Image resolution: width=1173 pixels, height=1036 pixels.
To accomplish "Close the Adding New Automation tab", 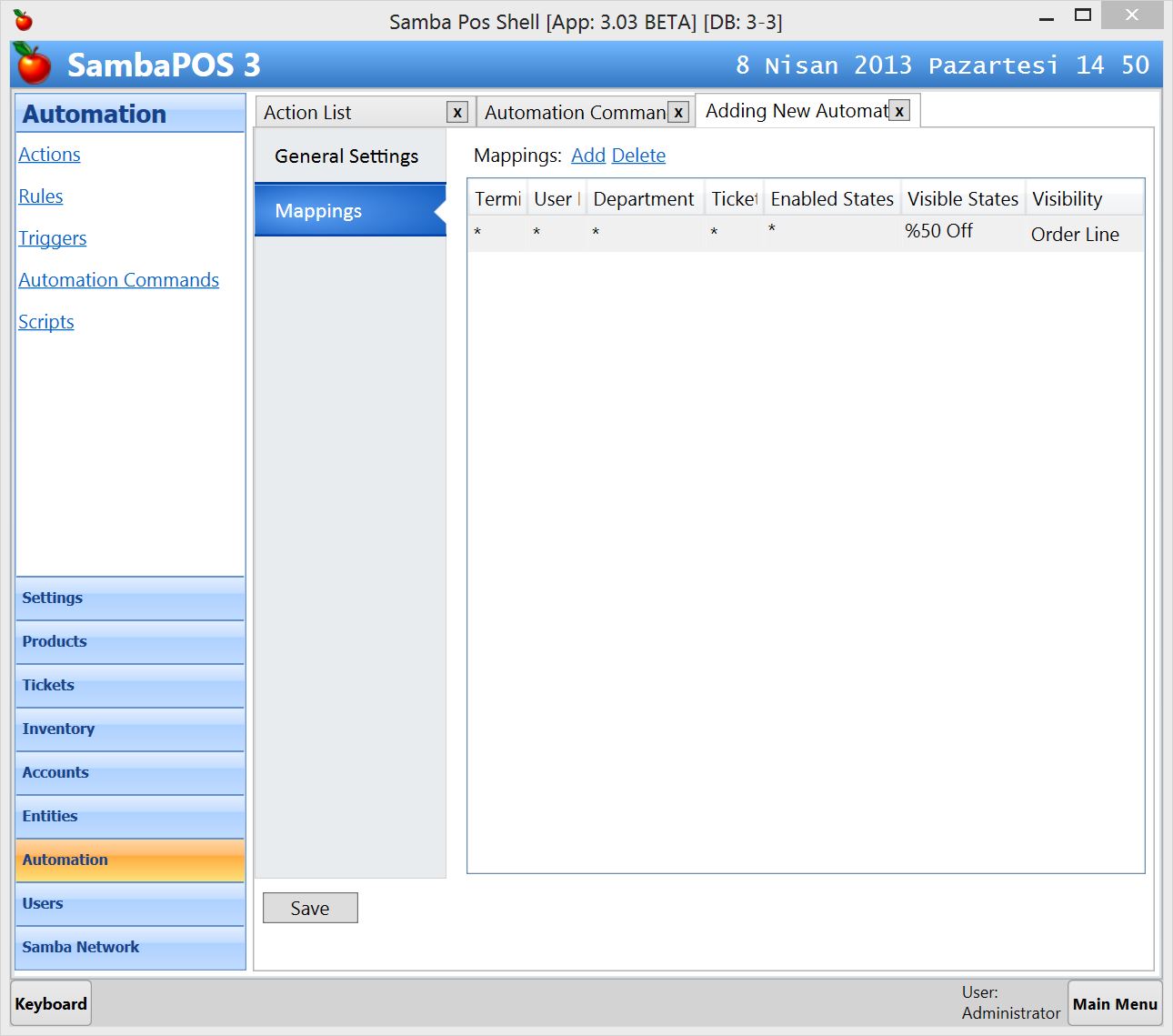I will point(899,111).
